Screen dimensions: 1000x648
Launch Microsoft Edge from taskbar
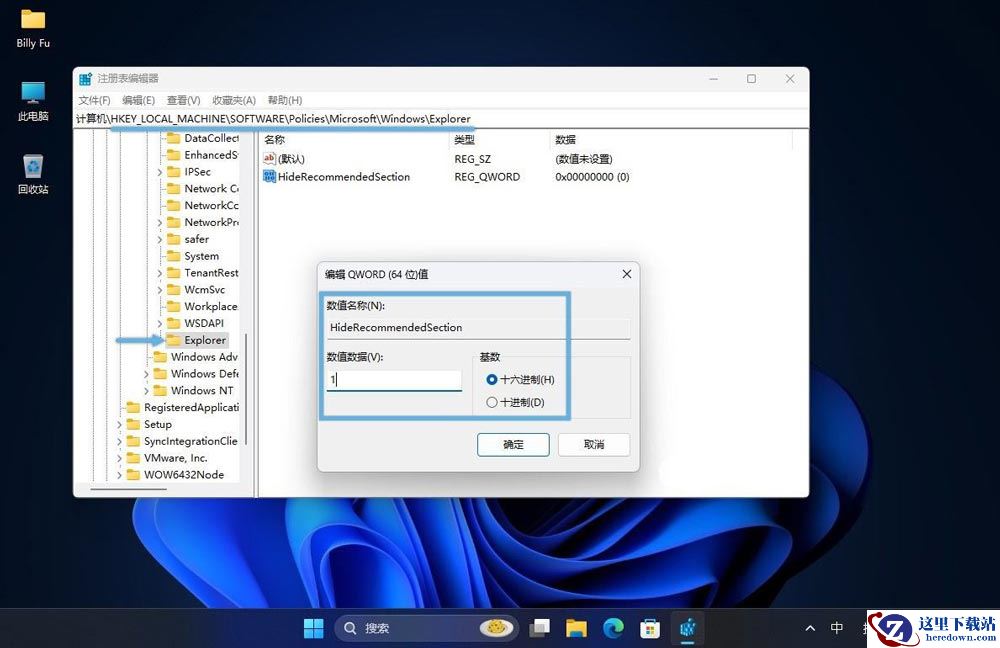point(613,628)
